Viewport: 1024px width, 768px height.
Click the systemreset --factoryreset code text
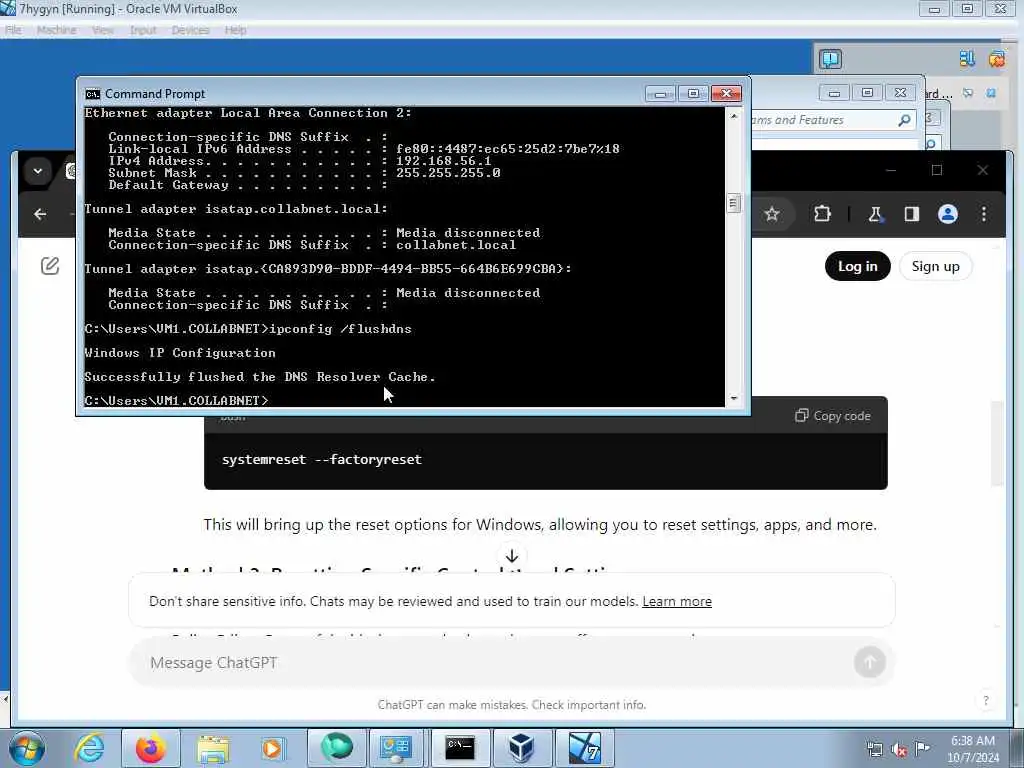pos(322,460)
